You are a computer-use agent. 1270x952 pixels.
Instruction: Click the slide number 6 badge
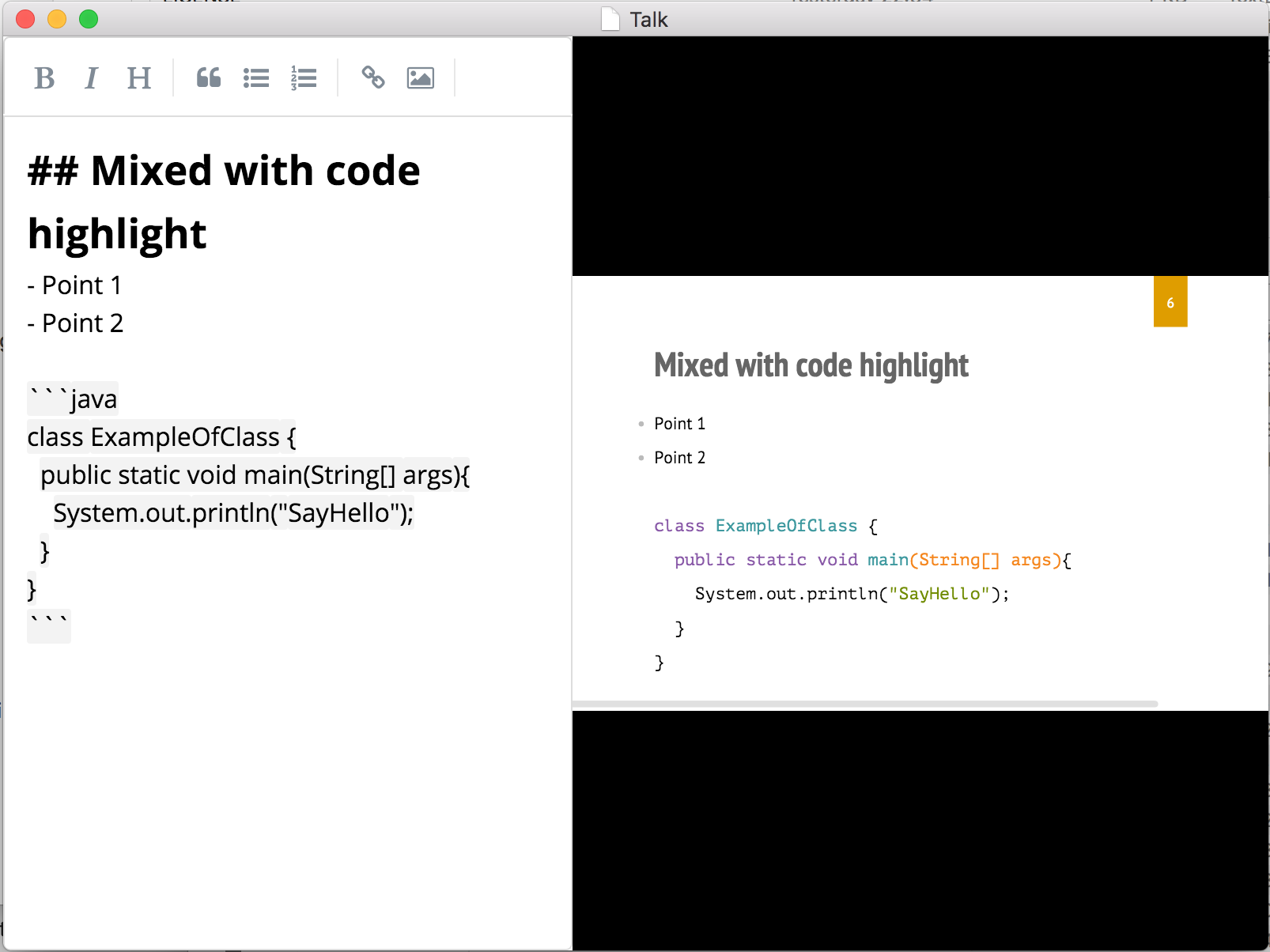[x=1170, y=302]
